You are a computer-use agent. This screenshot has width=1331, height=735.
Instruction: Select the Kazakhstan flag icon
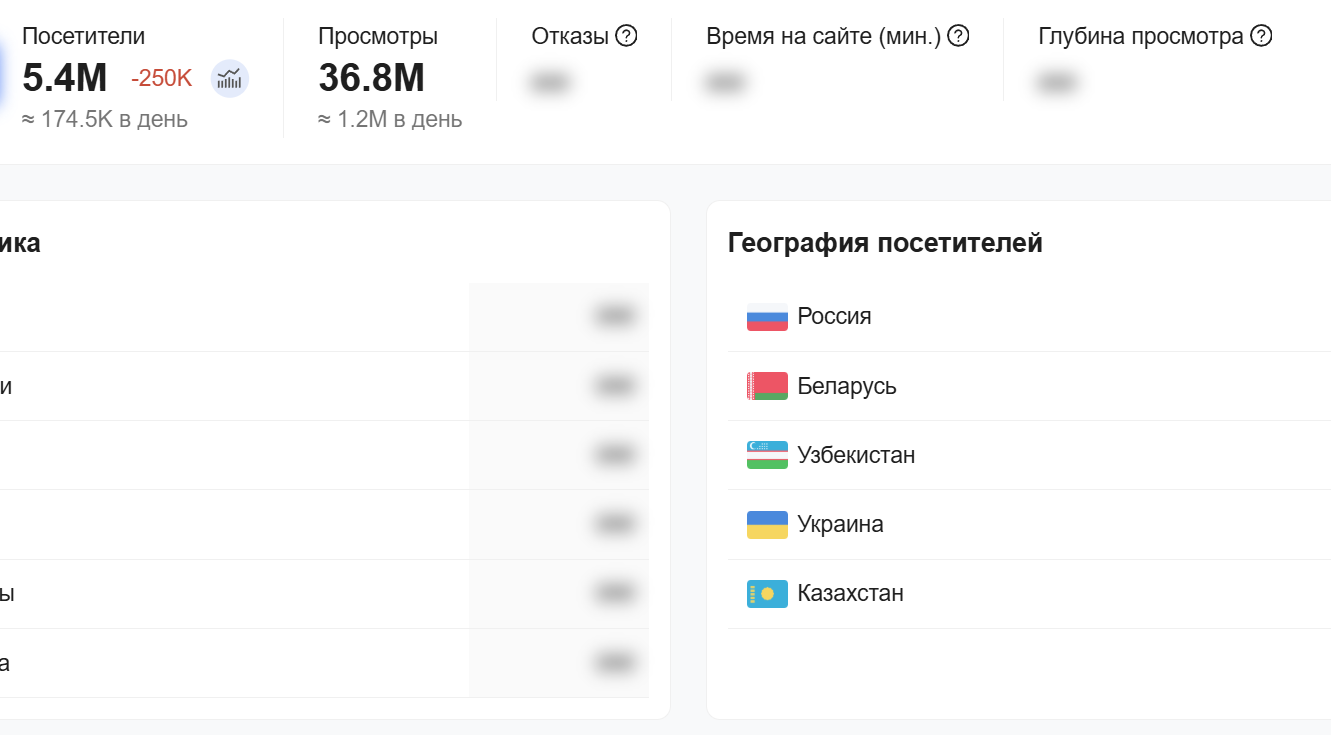(x=767, y=594)
